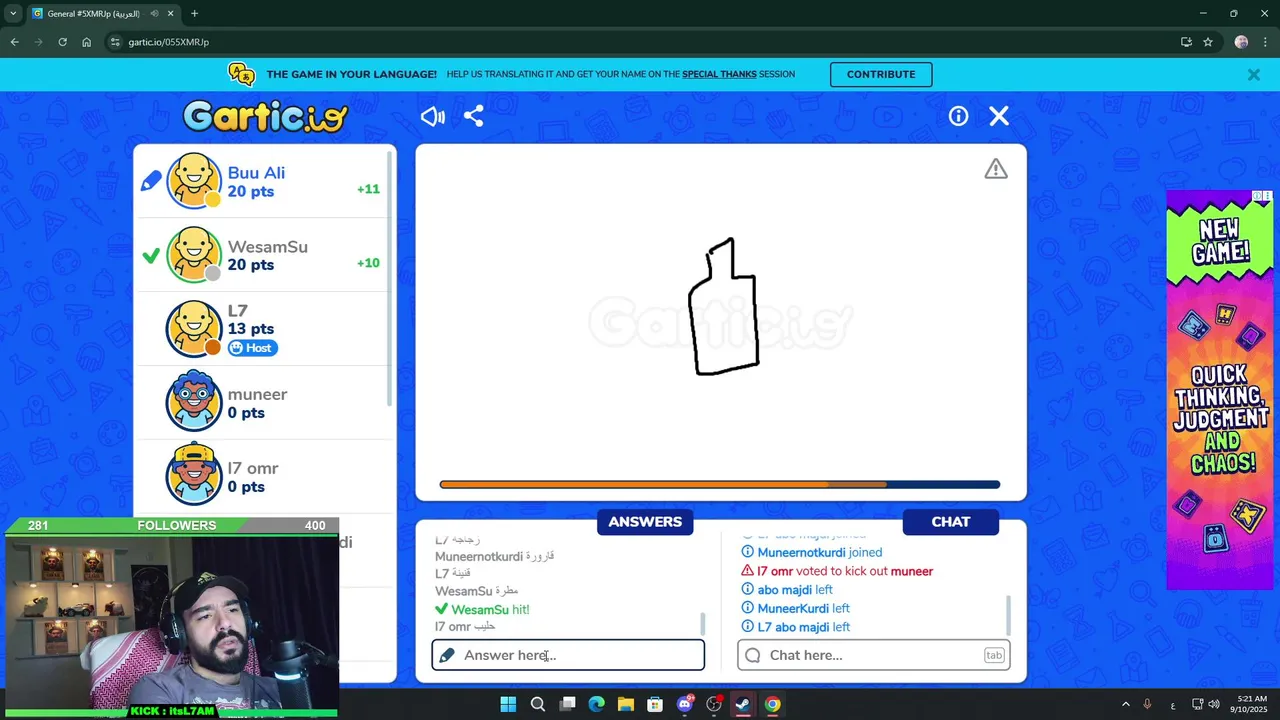This screenshot has height=720, width=1280.
Task: Click the Gartic.io logo
Action: pos(265,117)
